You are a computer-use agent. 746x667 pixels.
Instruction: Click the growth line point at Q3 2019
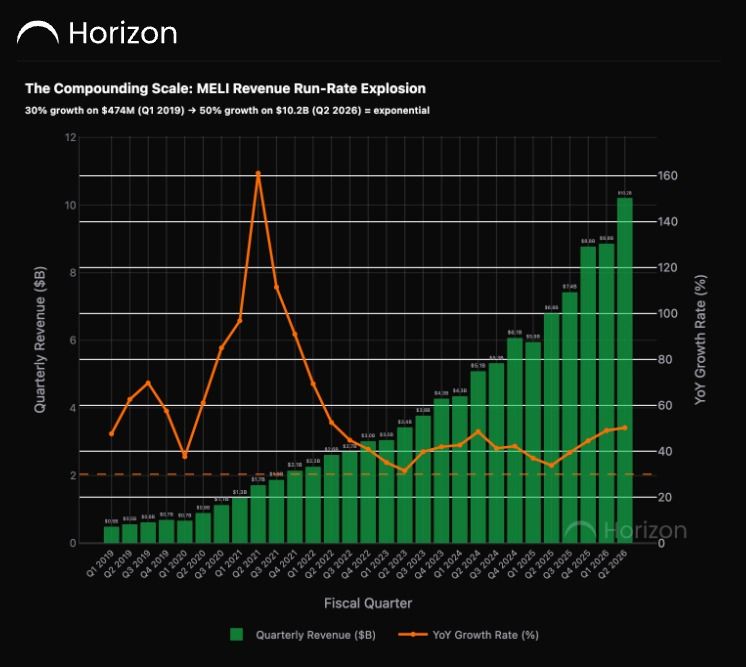[x=148, y=383]
